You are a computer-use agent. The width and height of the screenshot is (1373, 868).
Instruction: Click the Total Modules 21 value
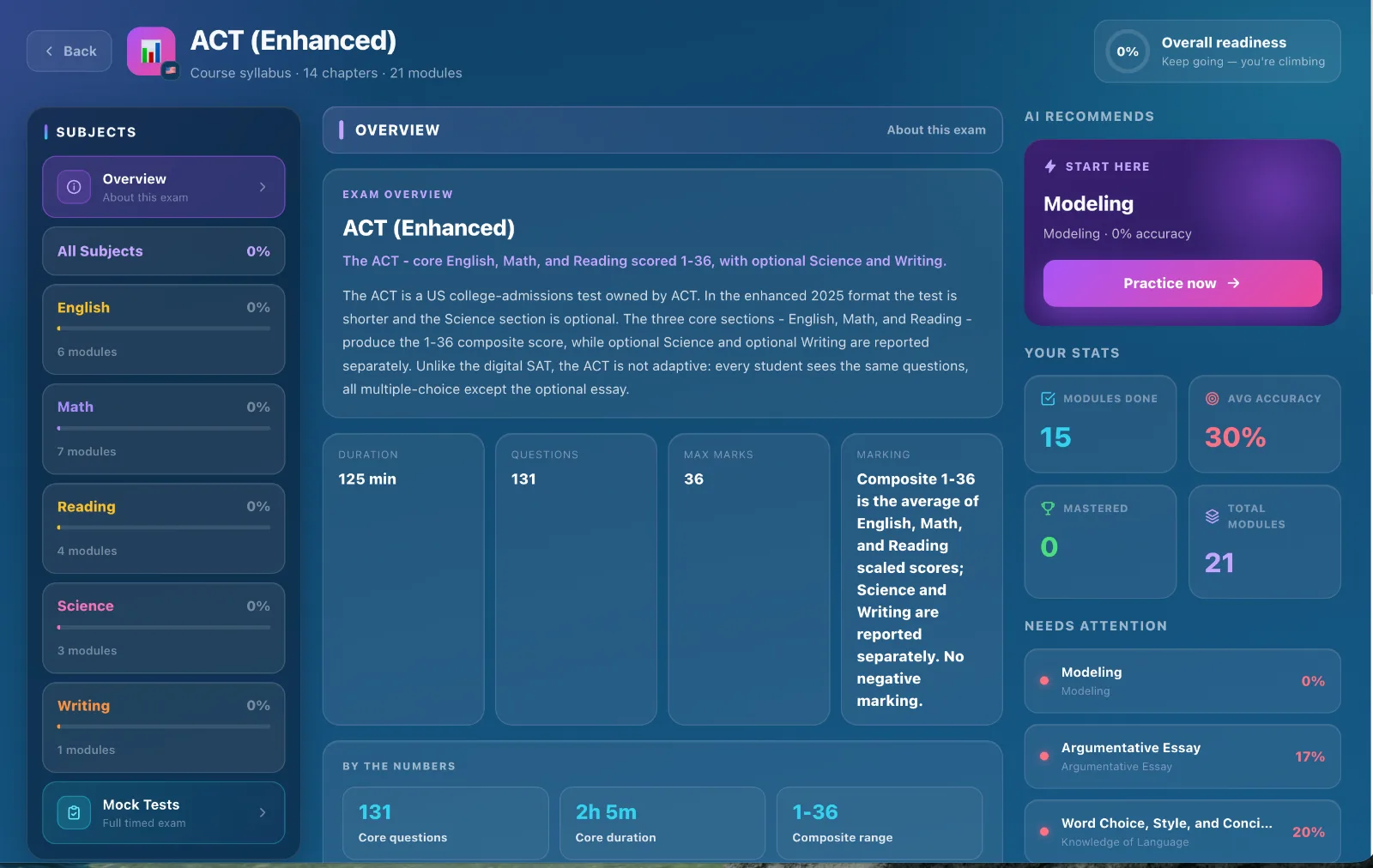[1219, 563]
